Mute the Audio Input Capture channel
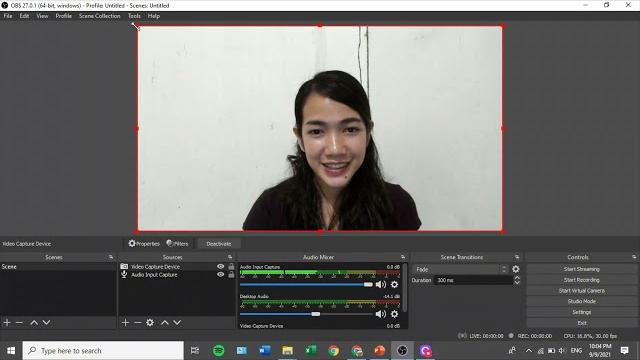Viewport: 640px width, 360px height. [x=380, y=284]
